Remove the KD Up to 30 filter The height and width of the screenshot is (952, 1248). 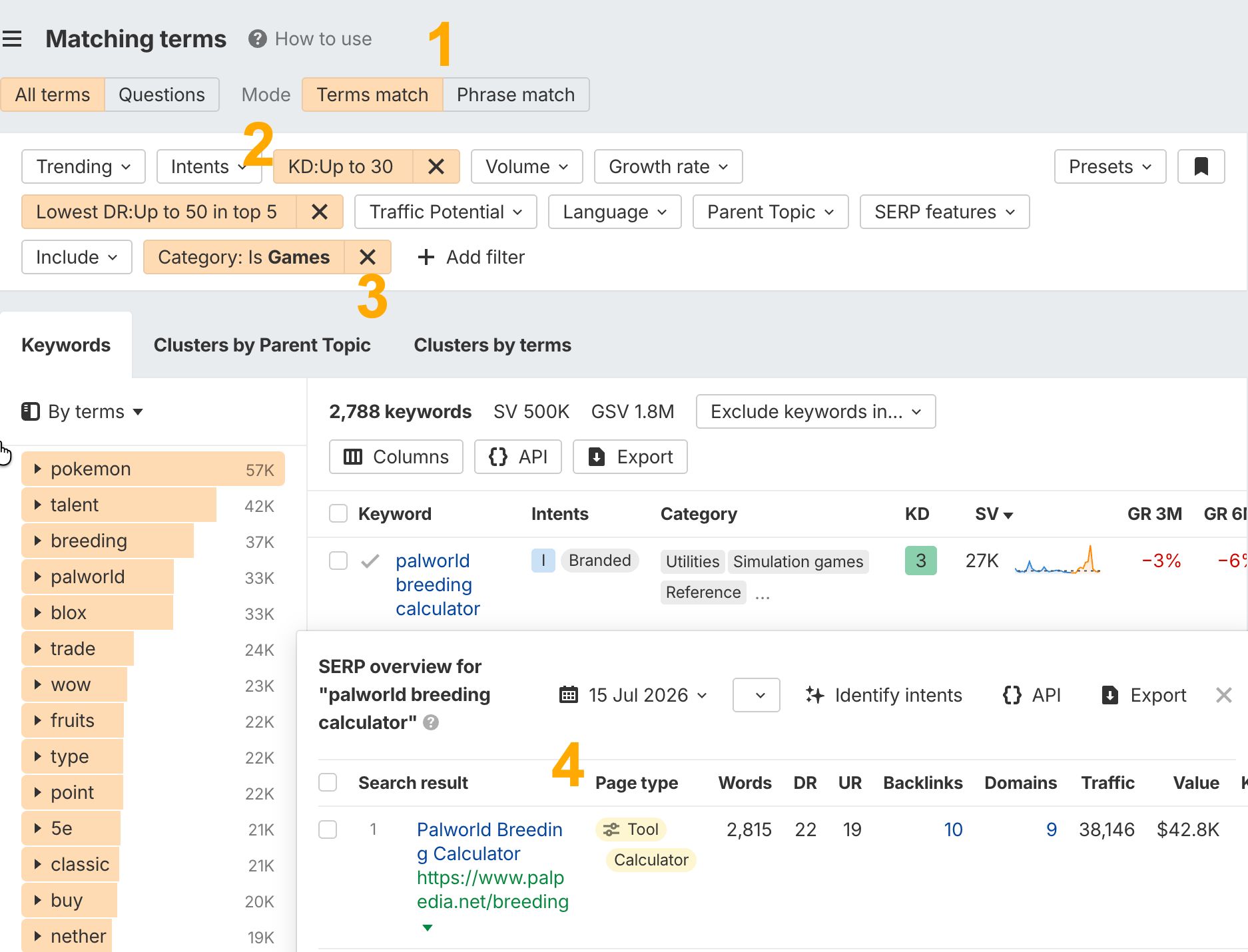click(436, 166)
